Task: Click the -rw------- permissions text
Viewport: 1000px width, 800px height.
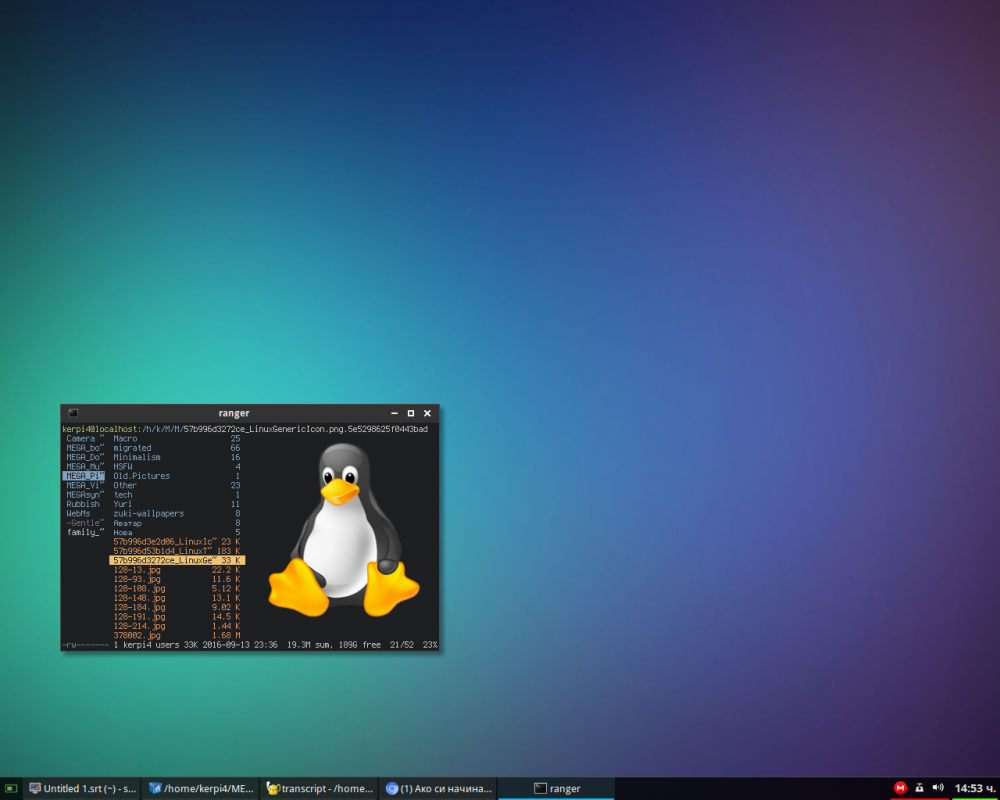Action: [85, 645]
